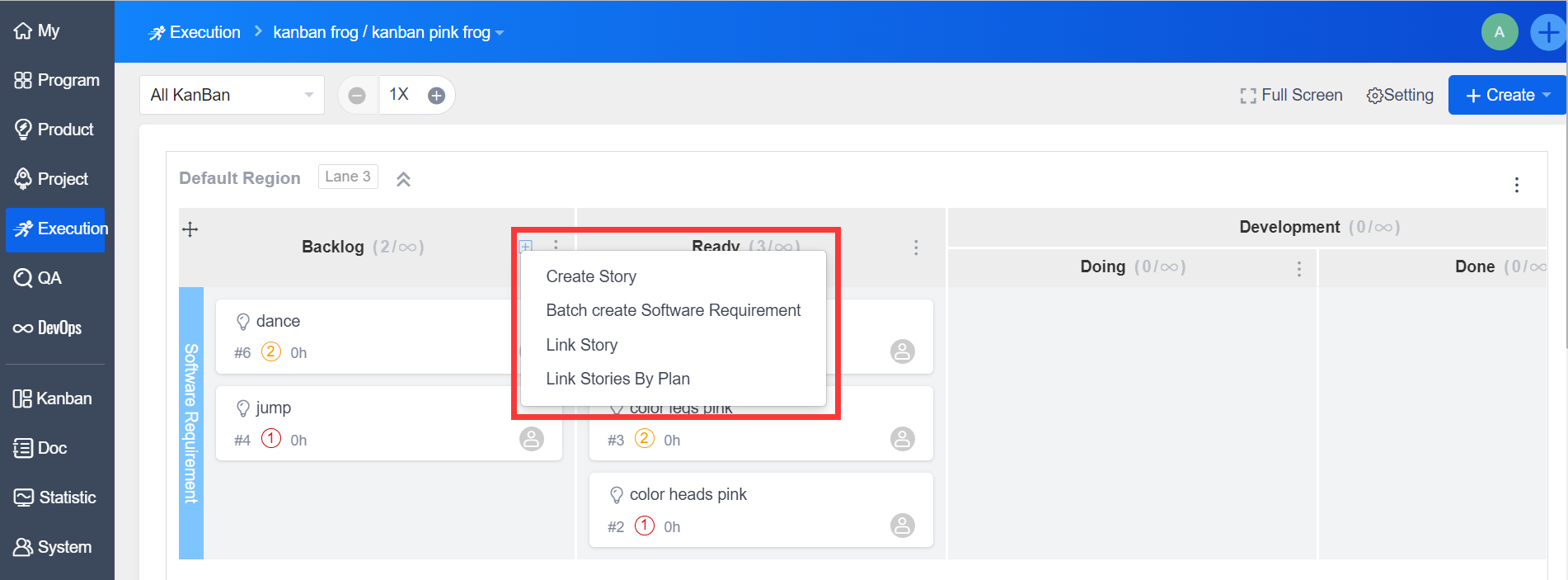Select Create Story from the menu

point(591,276)
